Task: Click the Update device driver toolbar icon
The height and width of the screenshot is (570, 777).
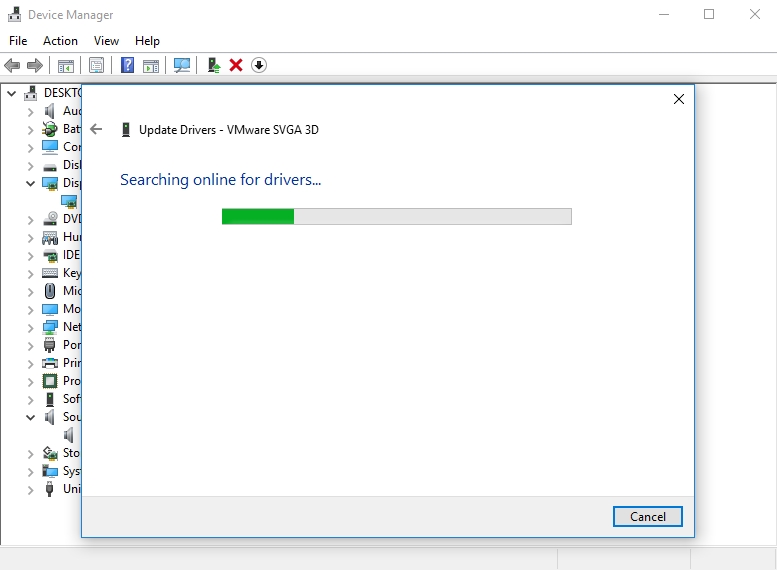Action: (213, 65)
